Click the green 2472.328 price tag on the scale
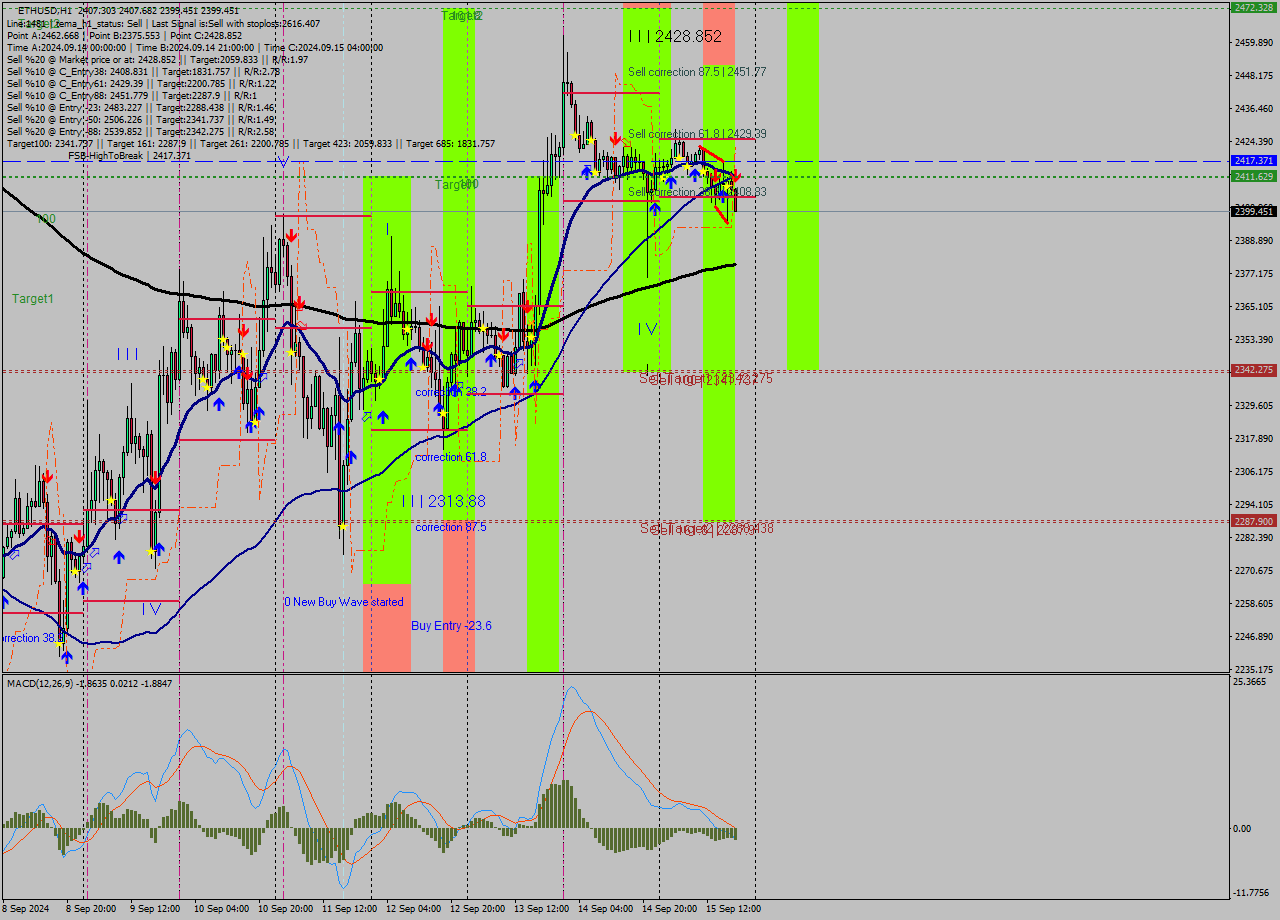Image resolution: width=1280 pixels, height=920 pixels. point(1251,7)
